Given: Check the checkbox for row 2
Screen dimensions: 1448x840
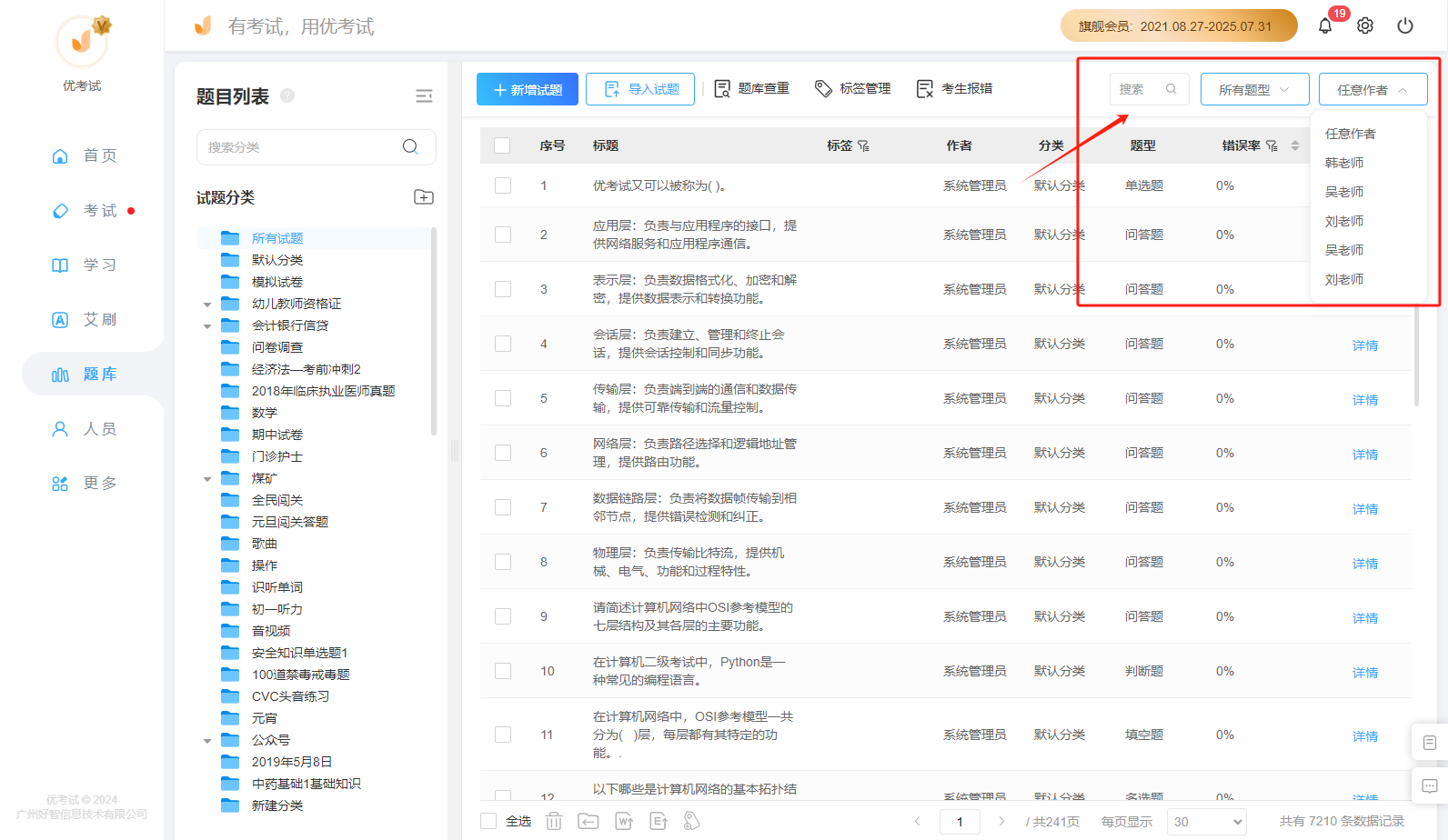Looking at the screenshot, I should tap(503, 235).
